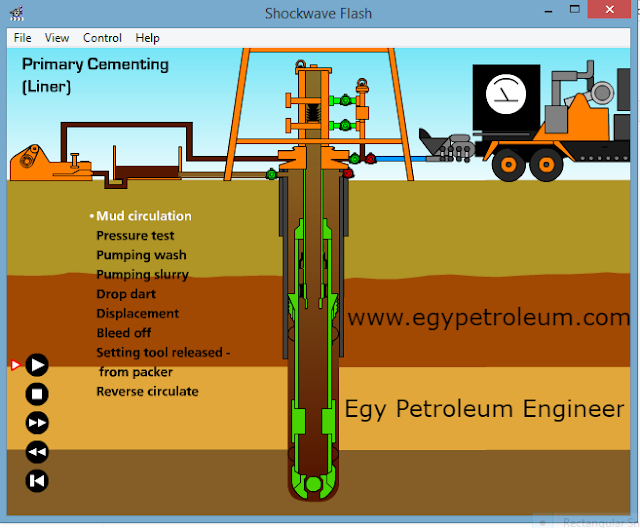Select the Pressure test step
Image resolution: width=640 pixels, height=528 pixels.
tap(135, 235)
